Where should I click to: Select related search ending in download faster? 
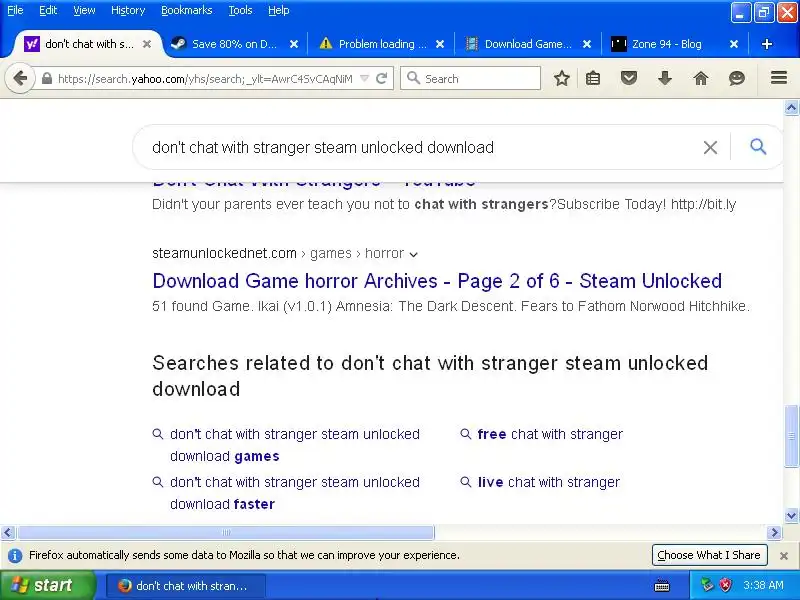tap(295, 493)
